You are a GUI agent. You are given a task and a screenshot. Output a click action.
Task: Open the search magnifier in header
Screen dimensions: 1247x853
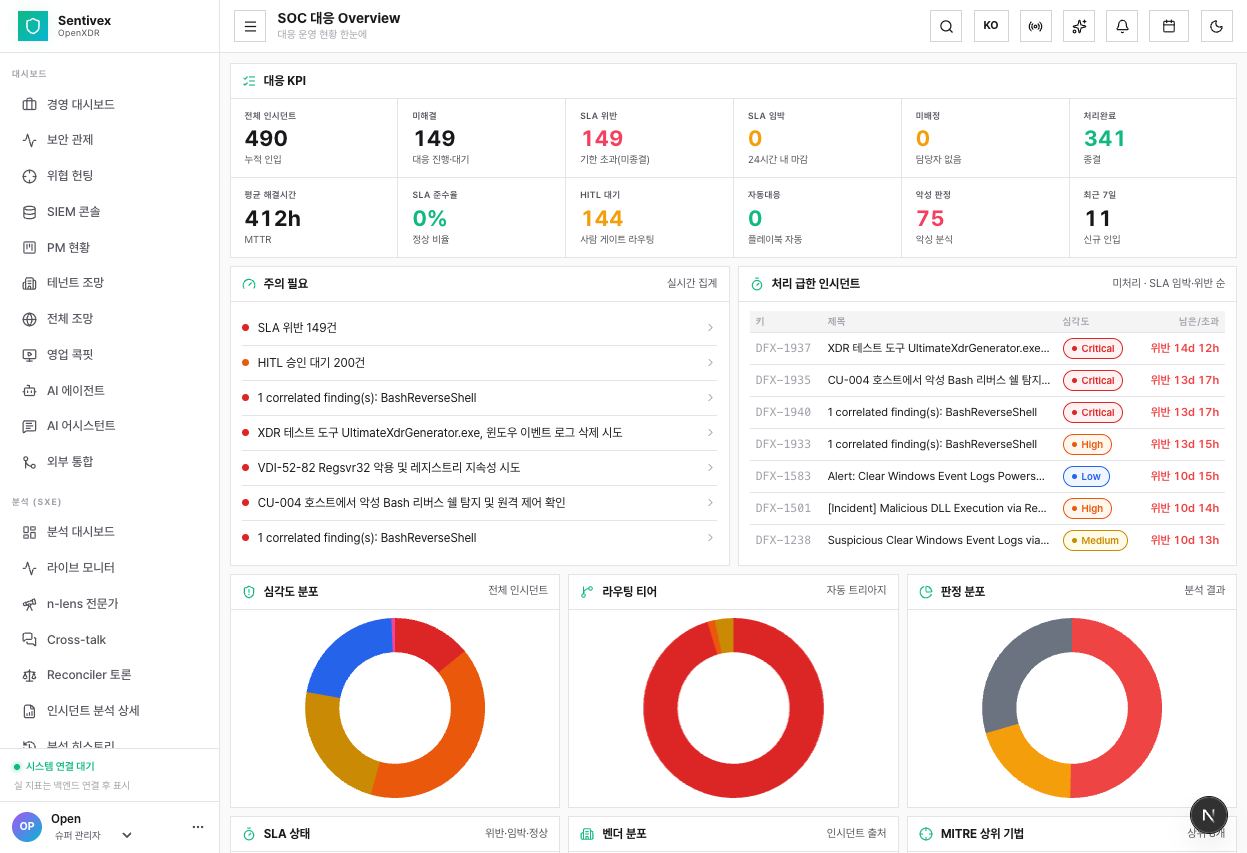946,26
